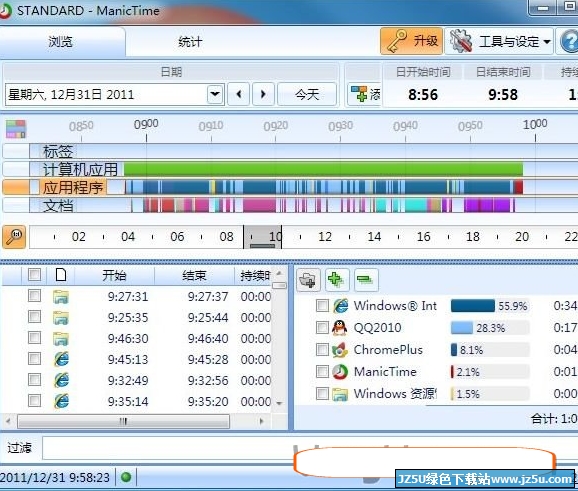
Task: Click the group folders icon button
Action: coord(308,280)
